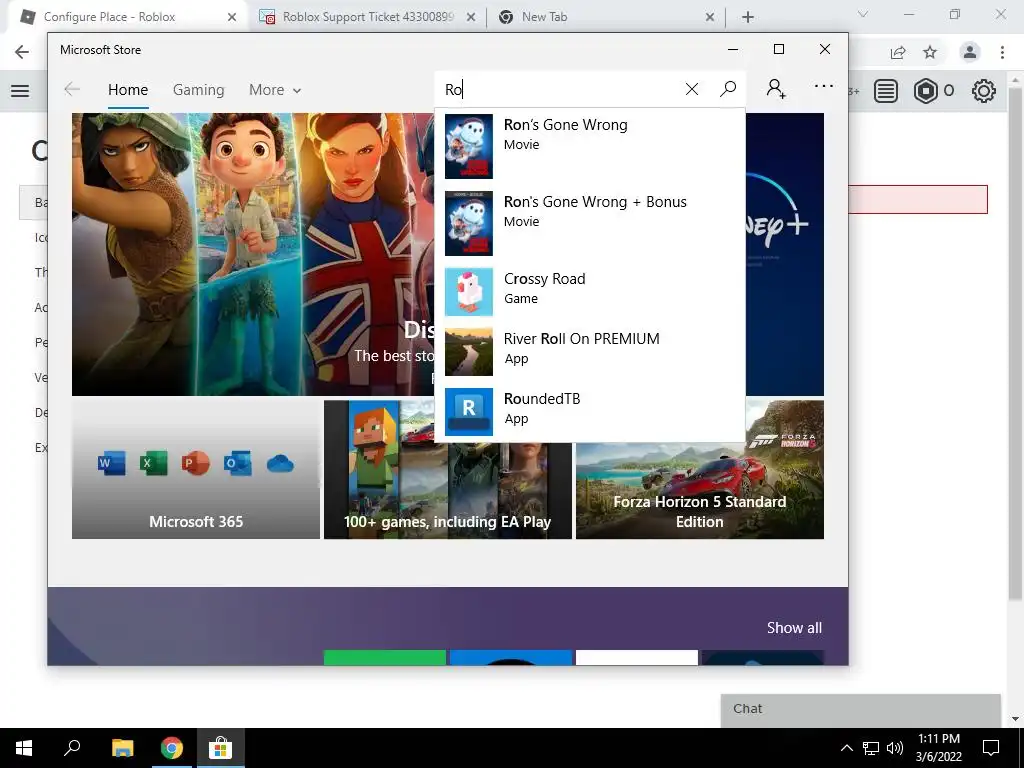Viewport: 1024px width, 768px height.
Task: Open volume control tray icon
Action: coord(895,748)
